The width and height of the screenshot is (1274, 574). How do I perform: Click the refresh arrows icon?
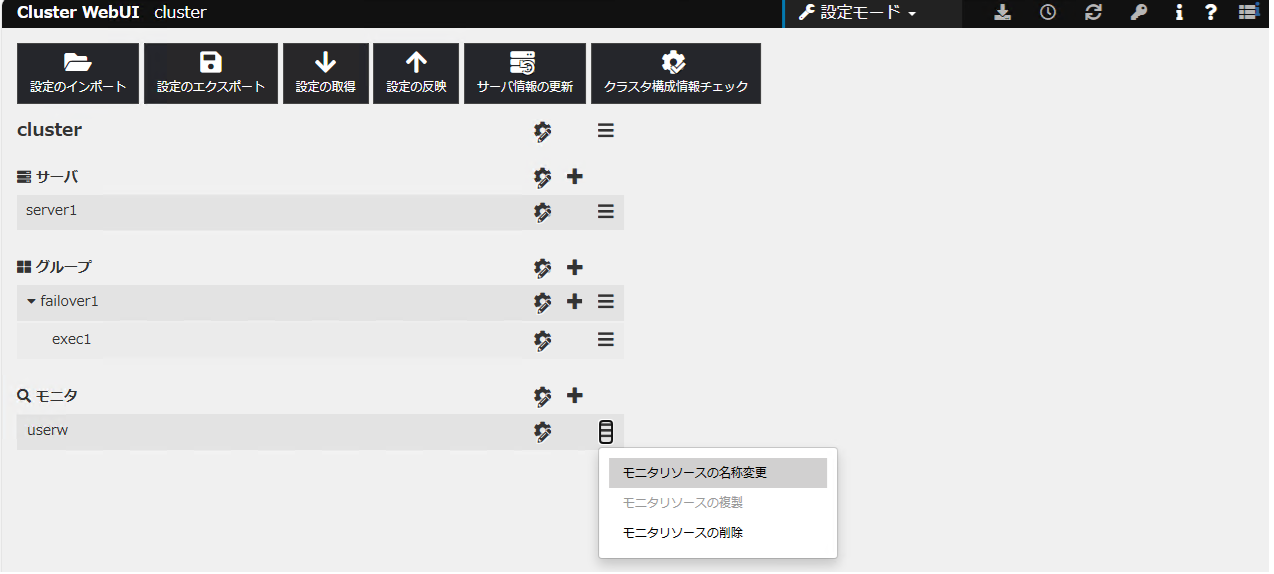[1093, 13]
